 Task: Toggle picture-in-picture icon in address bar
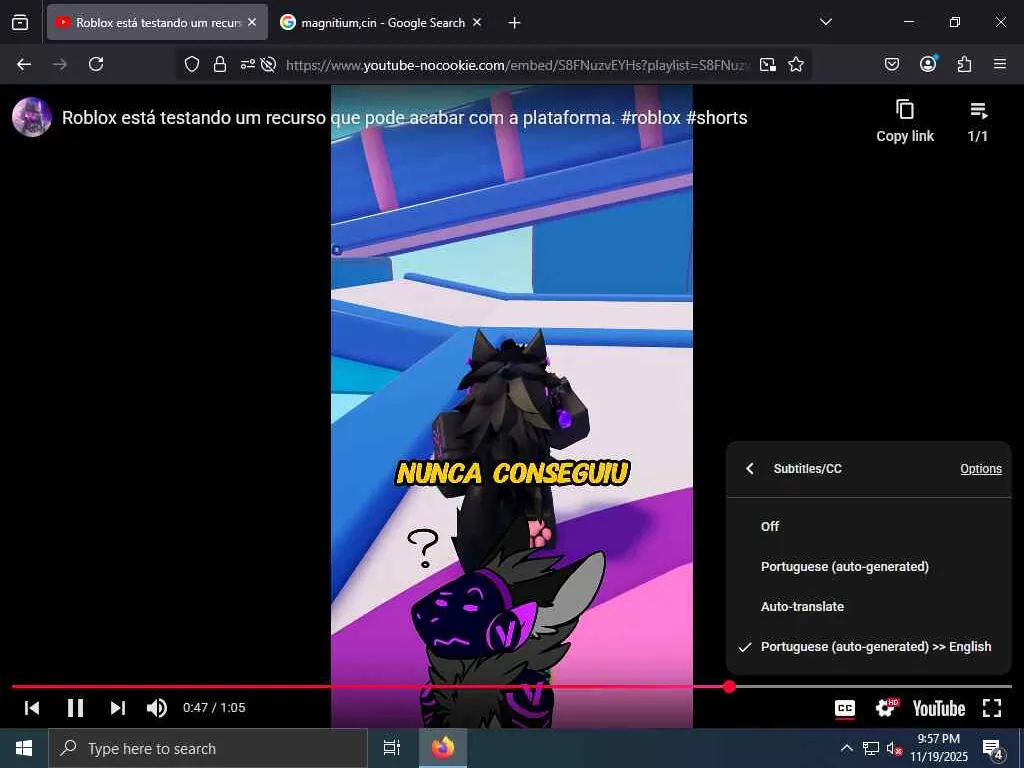coord(768,64)
